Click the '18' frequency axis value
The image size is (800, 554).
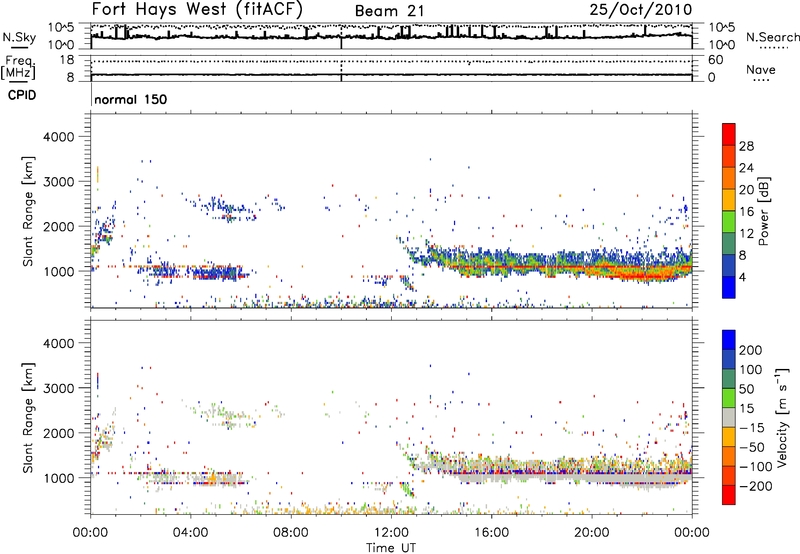coord(67,60)
